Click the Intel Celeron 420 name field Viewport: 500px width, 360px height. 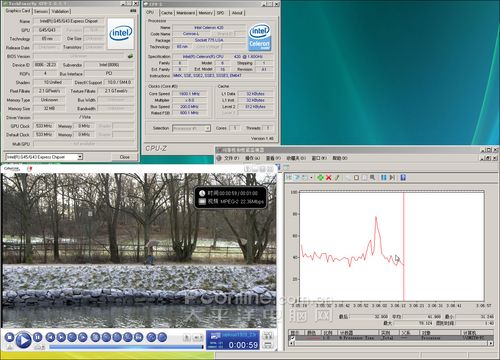pos(209,28)
